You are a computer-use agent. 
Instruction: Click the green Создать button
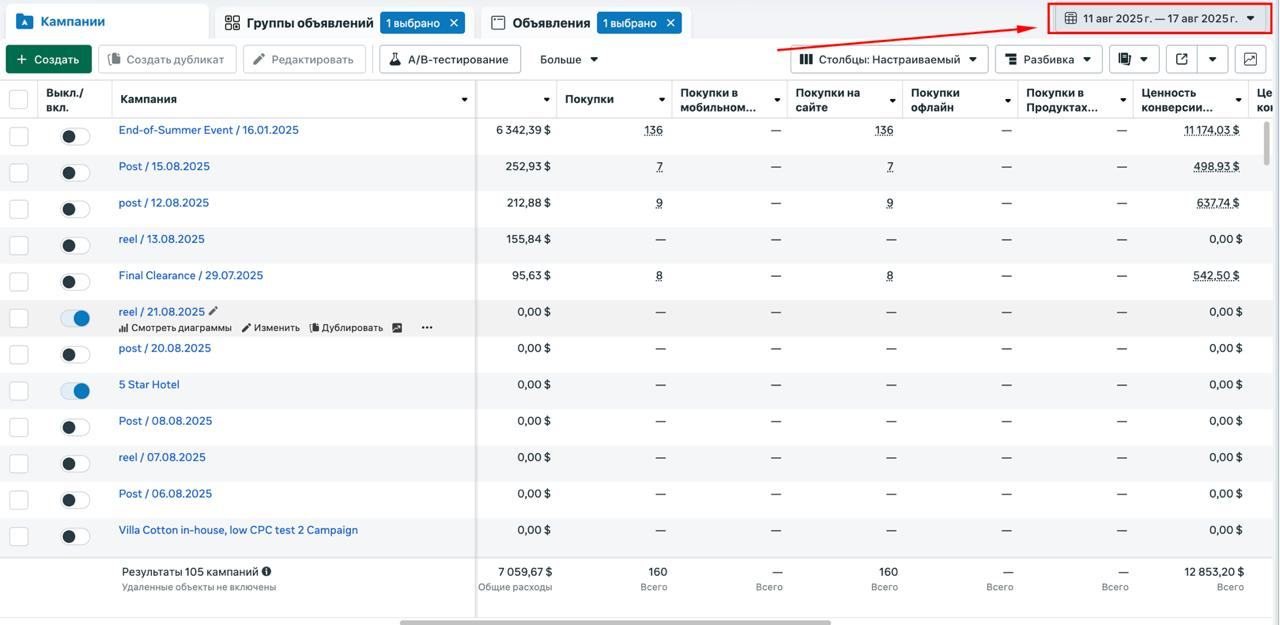coord(48,59)
